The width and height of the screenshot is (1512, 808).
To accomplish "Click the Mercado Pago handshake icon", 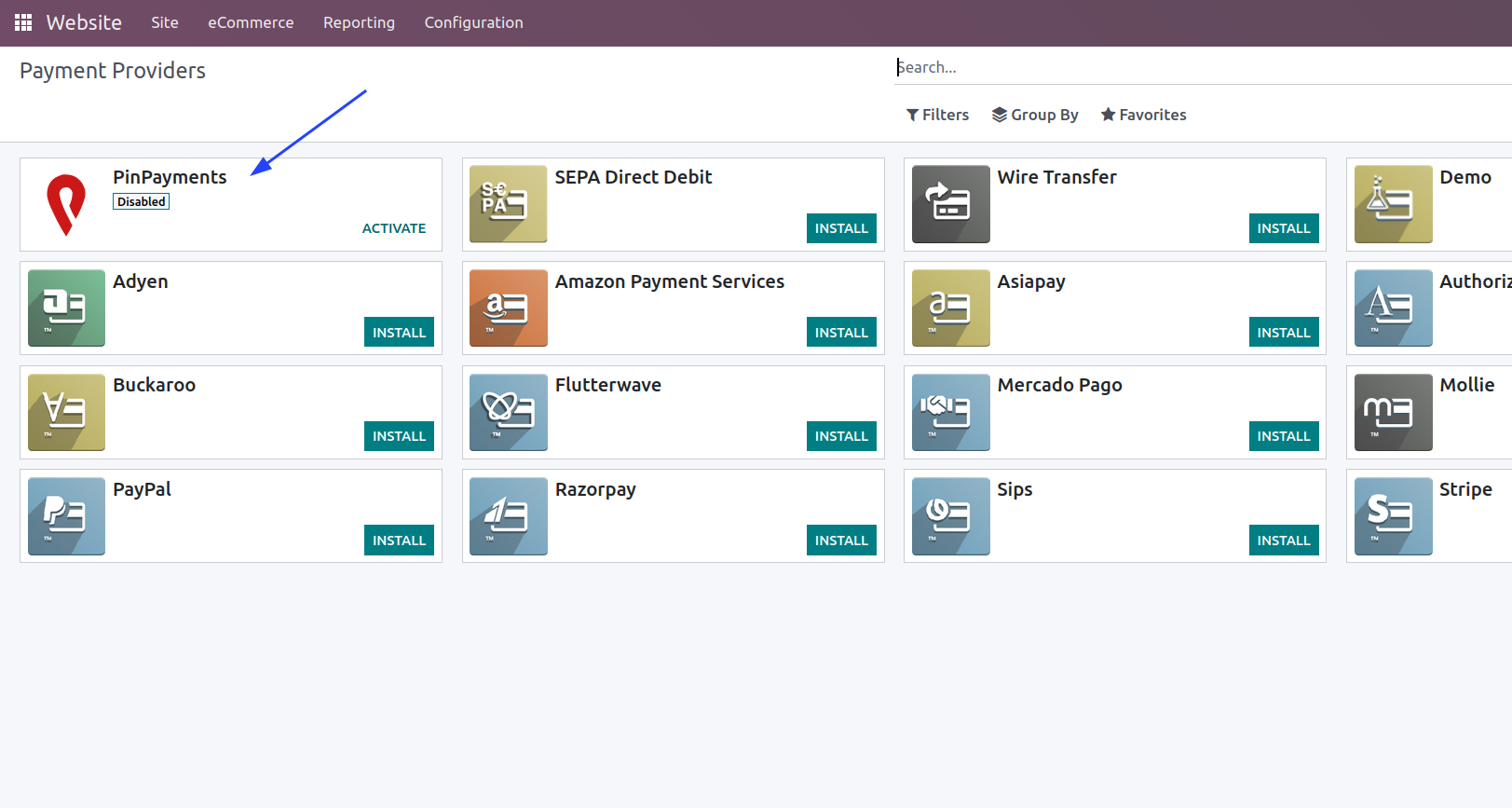I will point(950,412).
